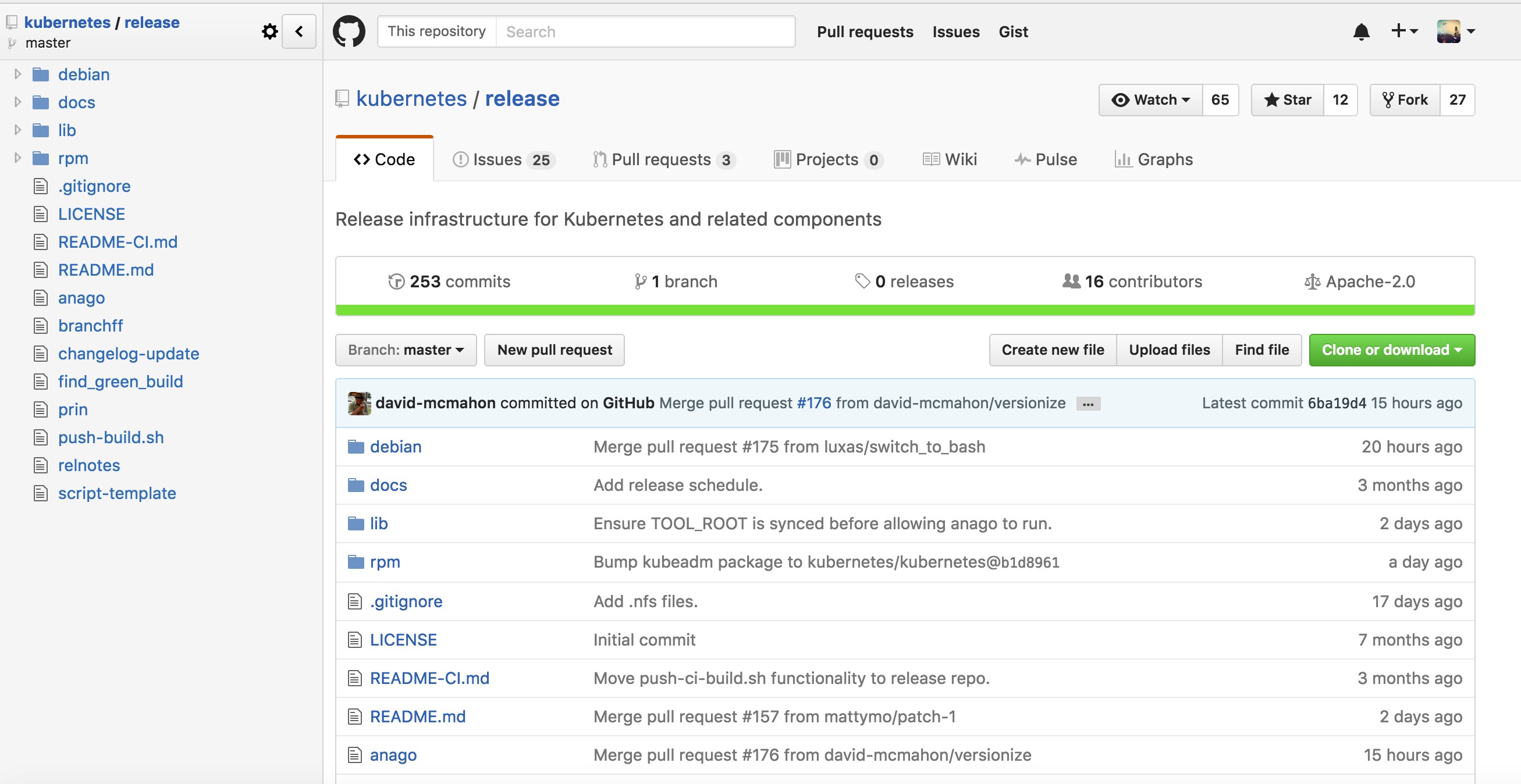This screenshot has height=784, width=1521.
Task: Click Find file button
Action: (1262, 350)
